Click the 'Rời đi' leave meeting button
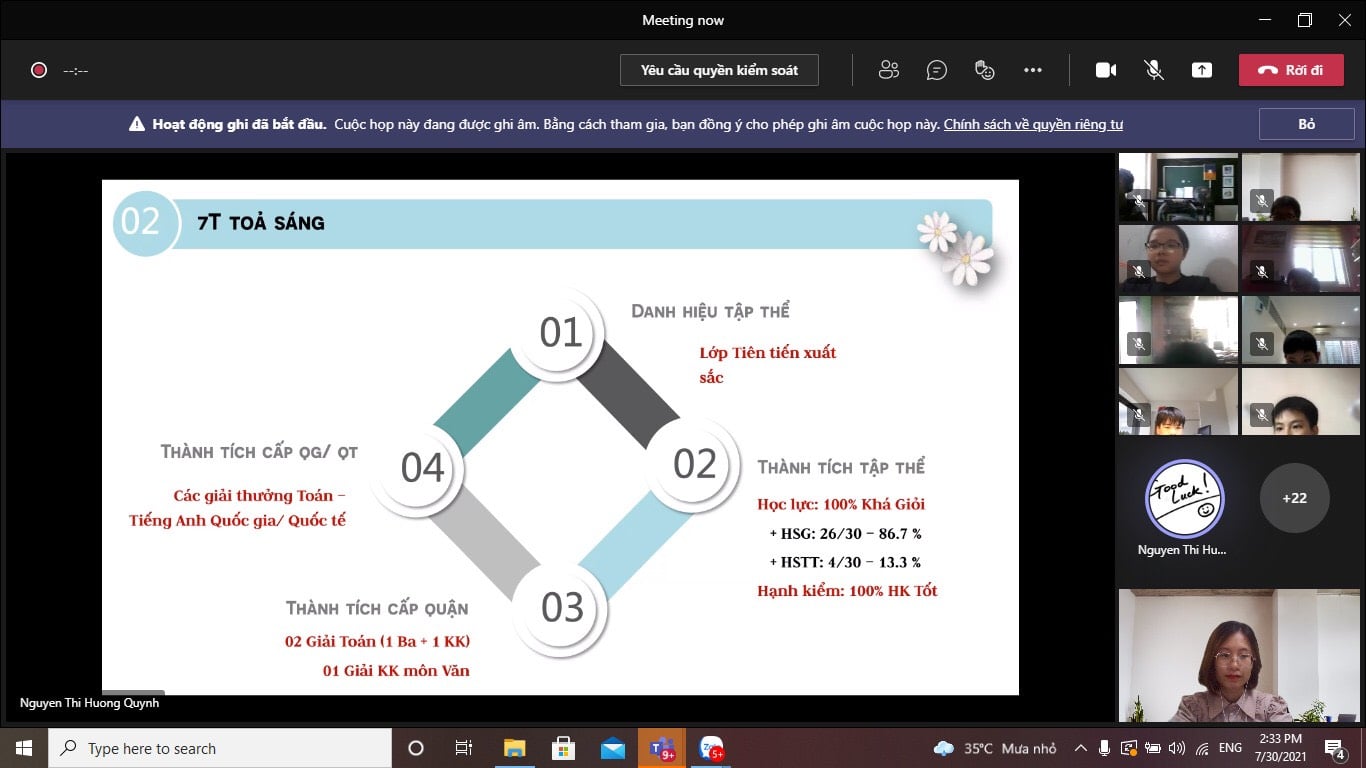Viewport: 1366px width, 768px height. [1291, 70]
